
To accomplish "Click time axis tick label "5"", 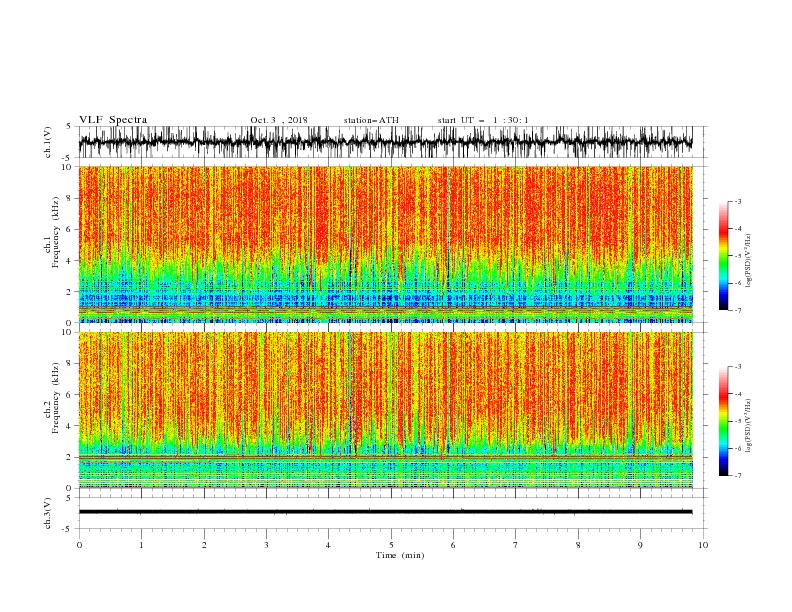I will click(391, 545).
